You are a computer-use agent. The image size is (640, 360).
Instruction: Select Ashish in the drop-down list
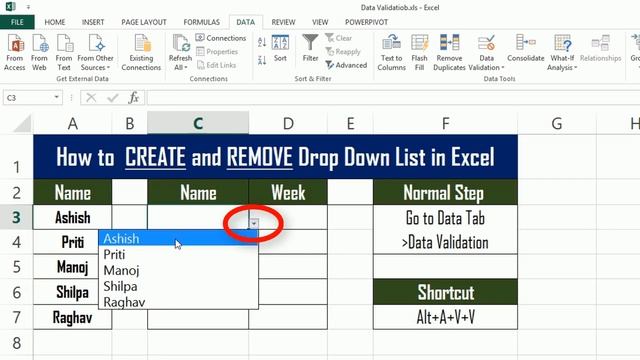click(178, 238)
